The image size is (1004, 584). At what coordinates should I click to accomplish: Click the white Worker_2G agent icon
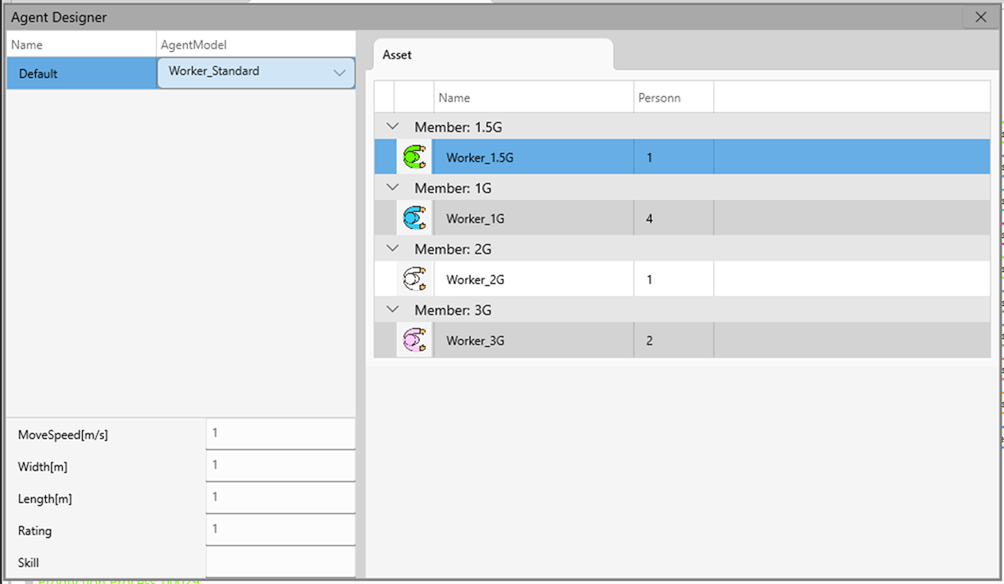coord(414,279)
